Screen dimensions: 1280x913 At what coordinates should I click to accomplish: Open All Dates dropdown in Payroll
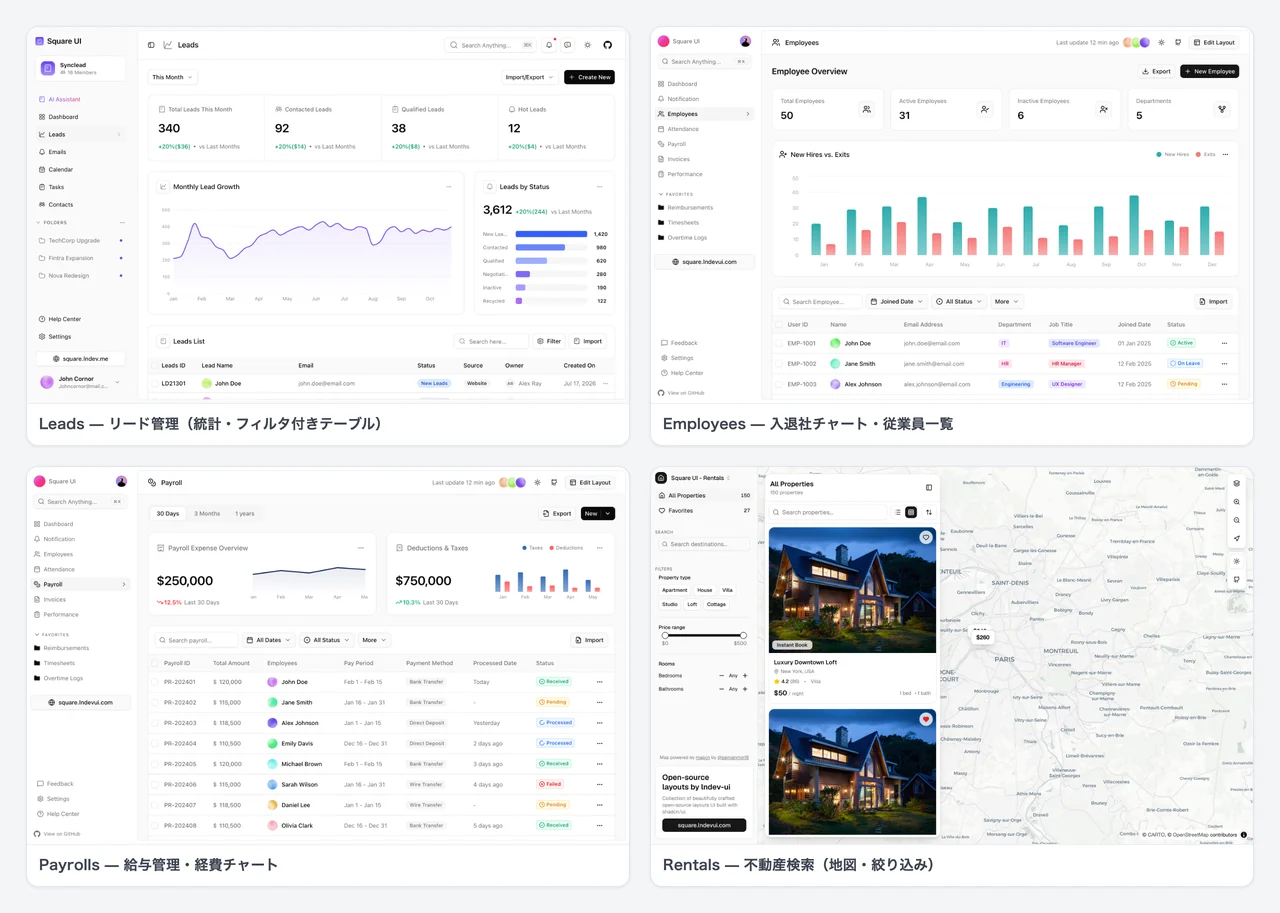(269, 640)
